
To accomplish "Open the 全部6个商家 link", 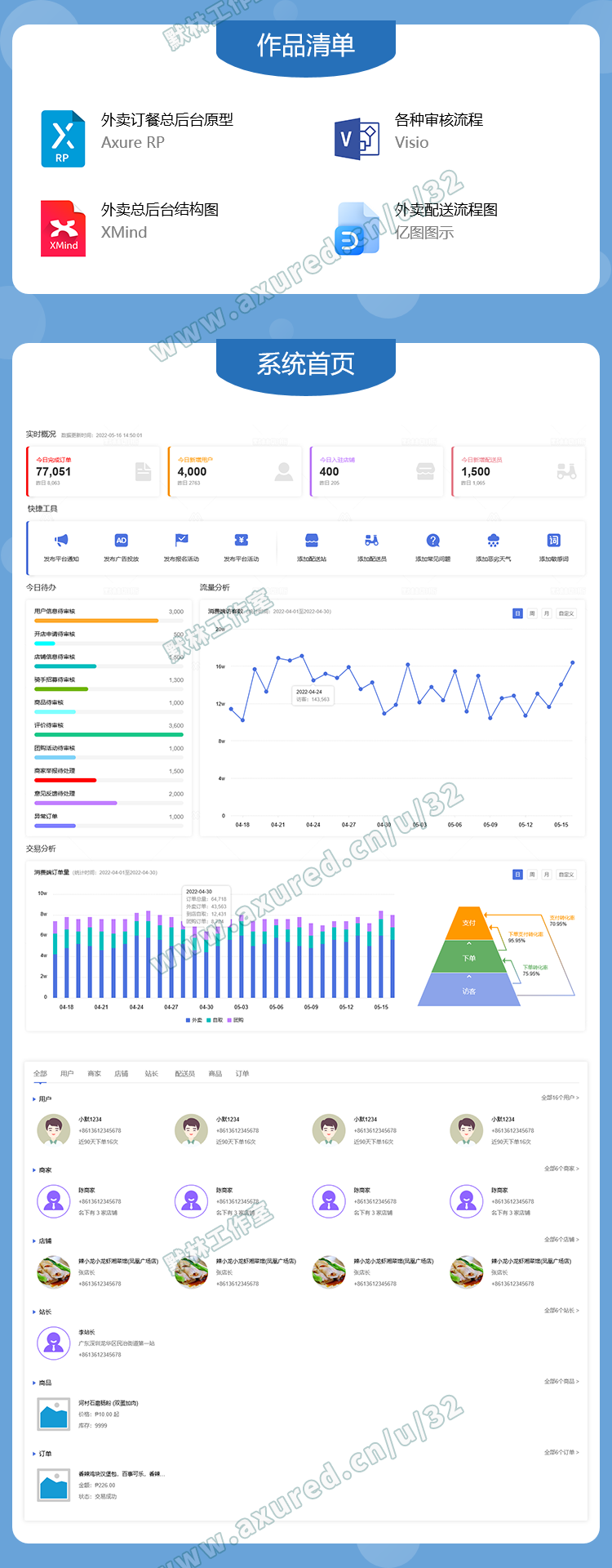I will (562, 1169).
